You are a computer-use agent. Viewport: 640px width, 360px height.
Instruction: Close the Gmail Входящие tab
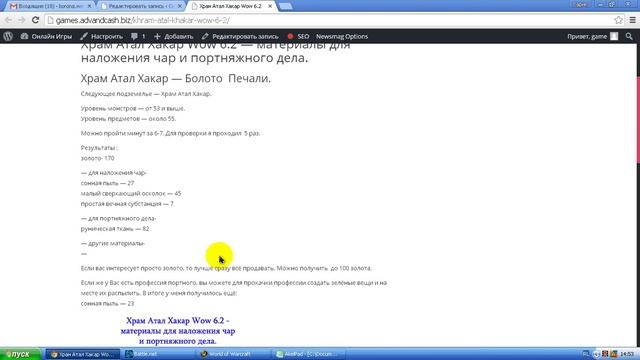pos(89,6)
